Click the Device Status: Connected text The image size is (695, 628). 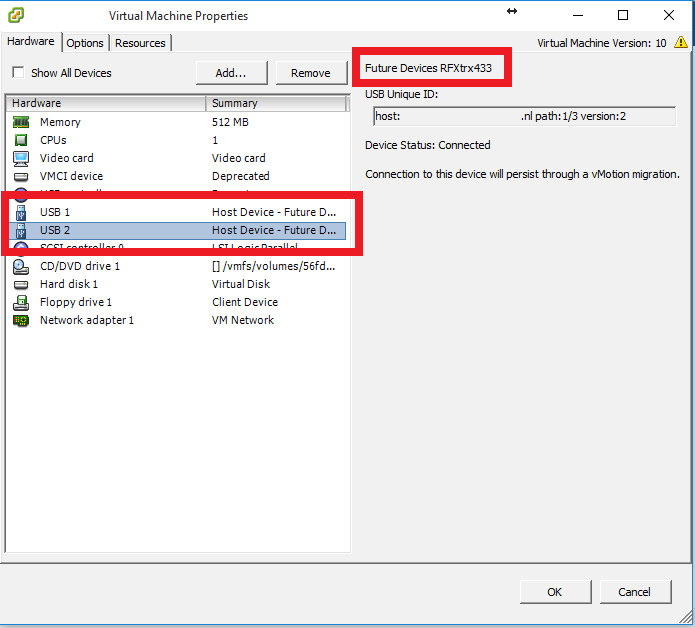[x=428, y=145]
